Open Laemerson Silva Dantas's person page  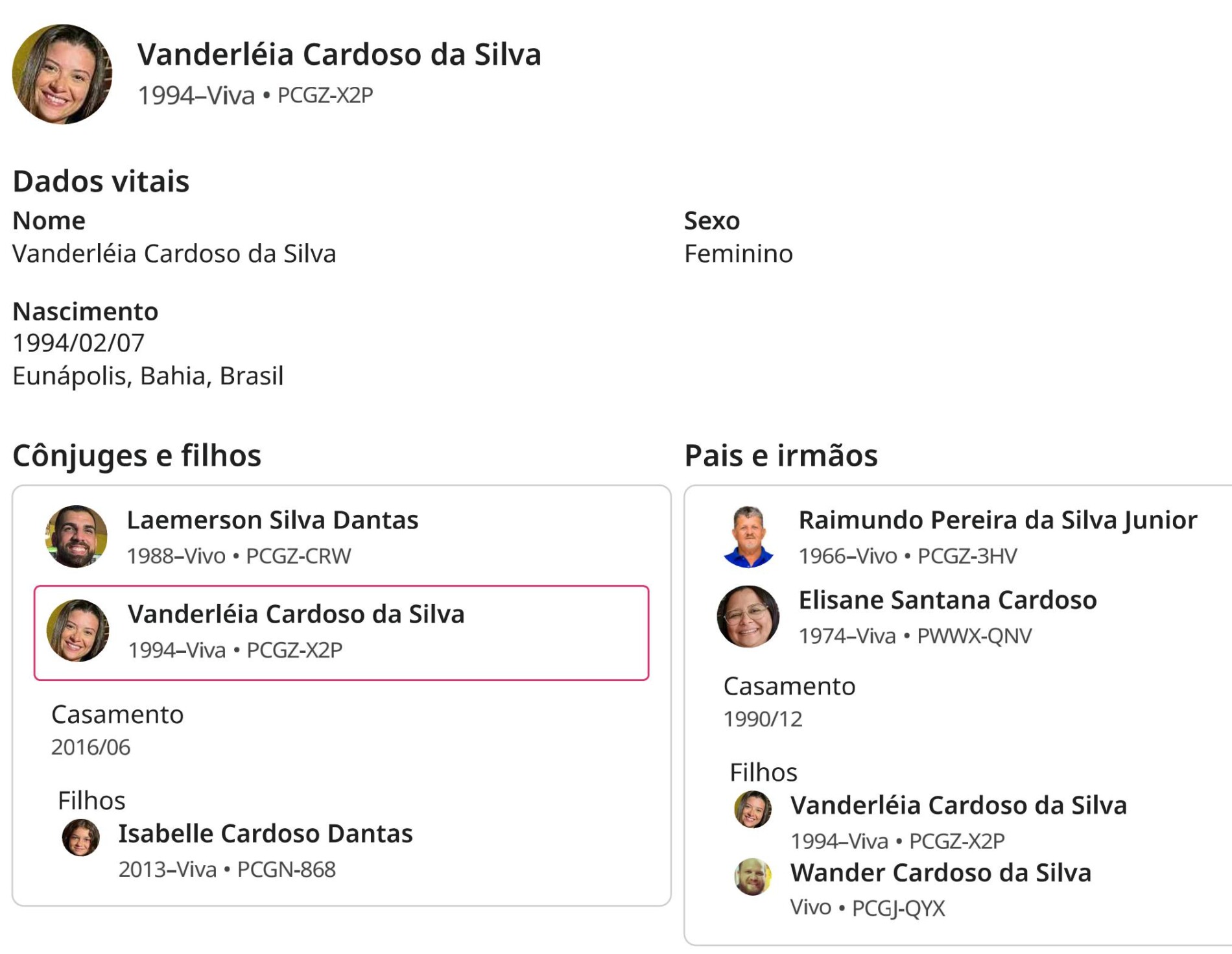point(272,520)
